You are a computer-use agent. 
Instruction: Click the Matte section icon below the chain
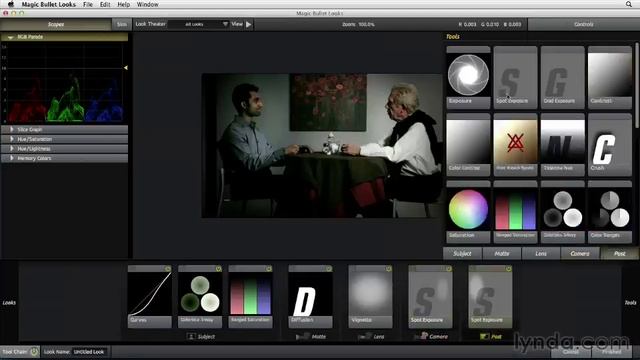302,337
